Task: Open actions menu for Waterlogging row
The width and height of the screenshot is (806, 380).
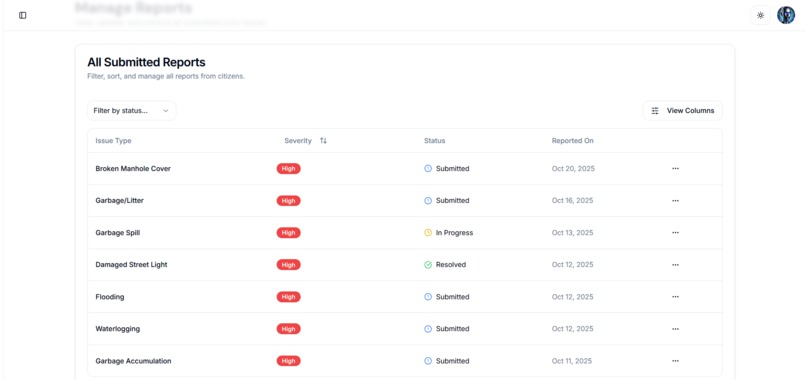Action: point(675,329)
